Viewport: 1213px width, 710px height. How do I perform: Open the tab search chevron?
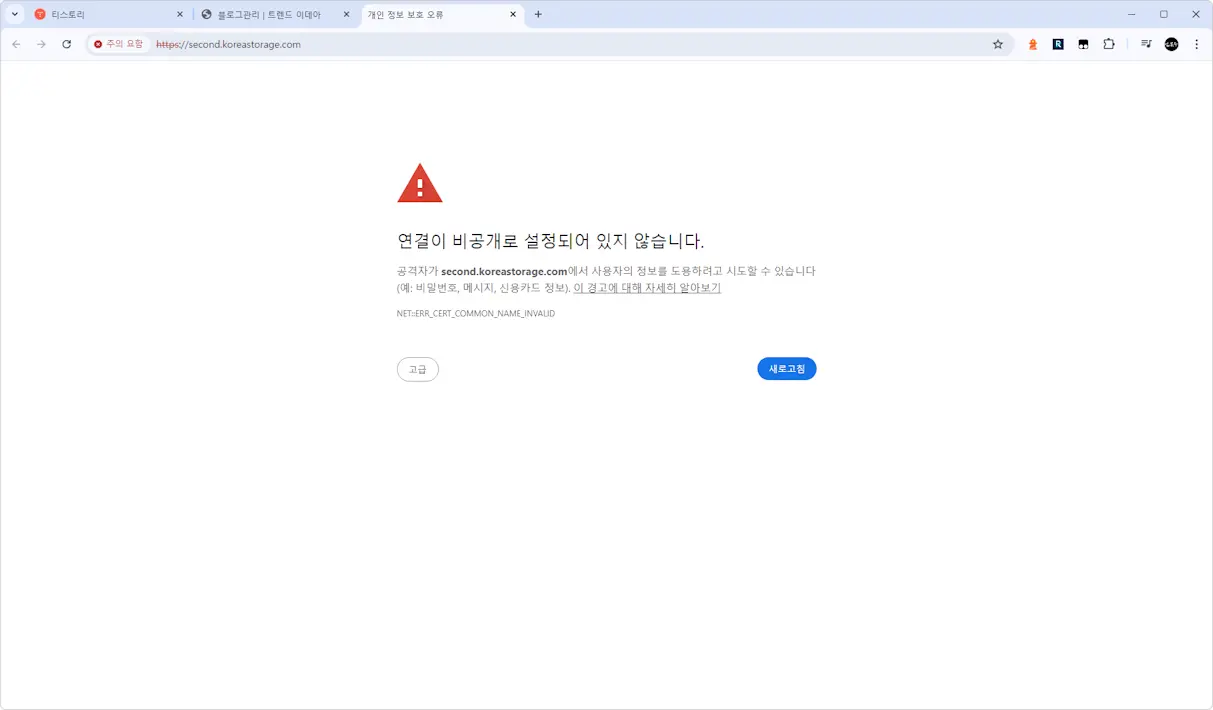click(13, 14)
